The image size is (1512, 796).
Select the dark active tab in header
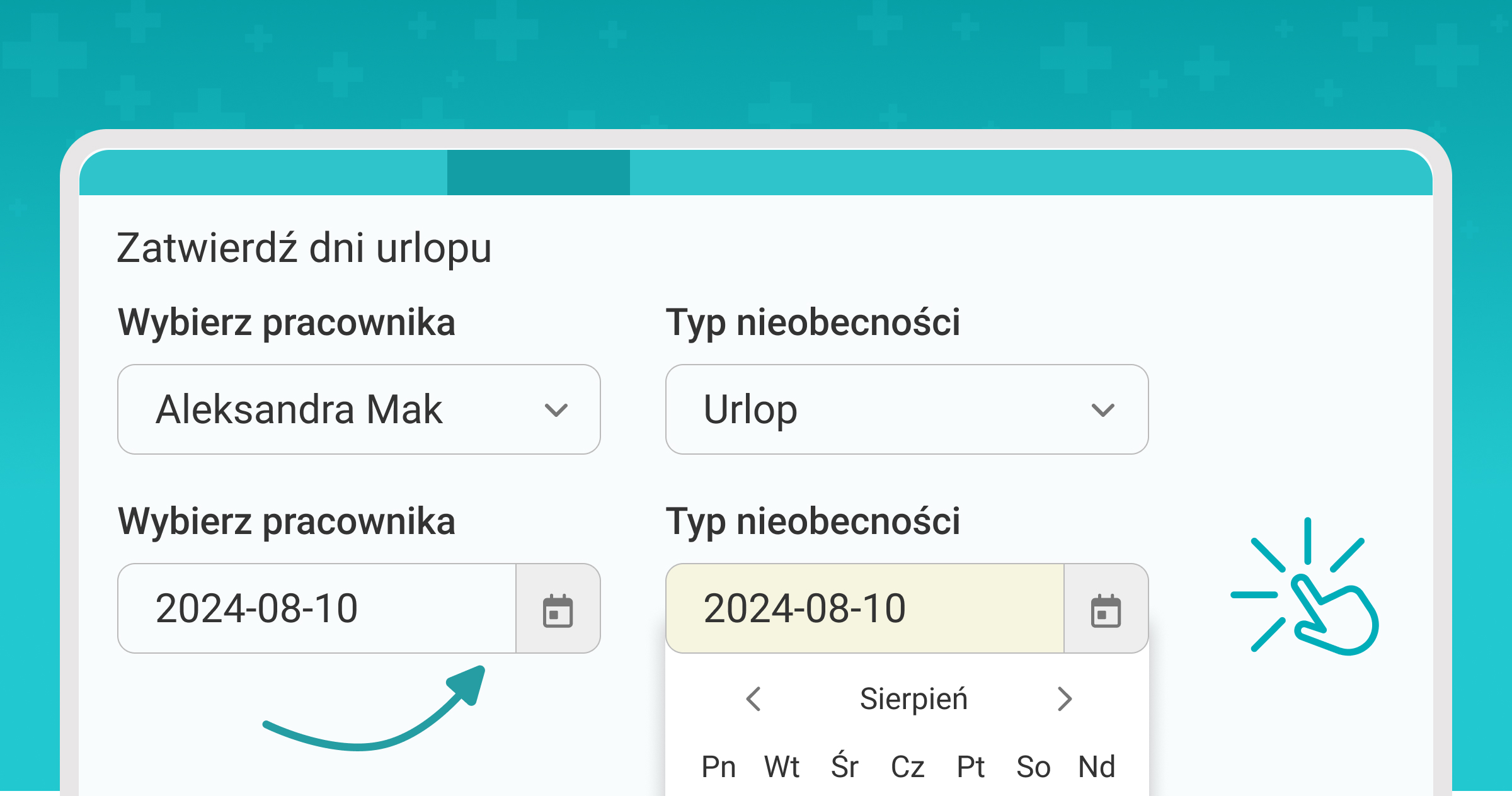[x=539, y=172]
